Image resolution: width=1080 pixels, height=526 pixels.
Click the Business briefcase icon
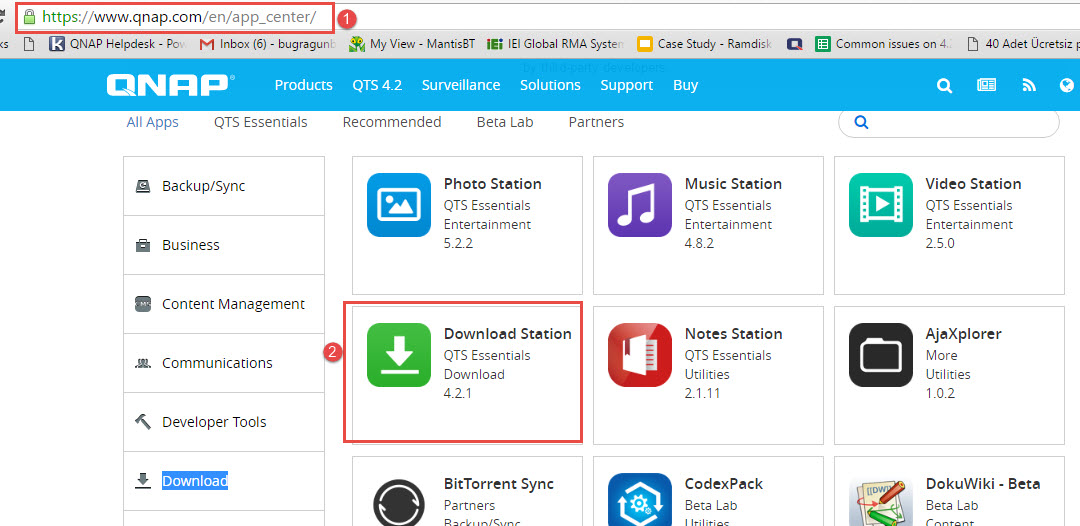[143, 245]
